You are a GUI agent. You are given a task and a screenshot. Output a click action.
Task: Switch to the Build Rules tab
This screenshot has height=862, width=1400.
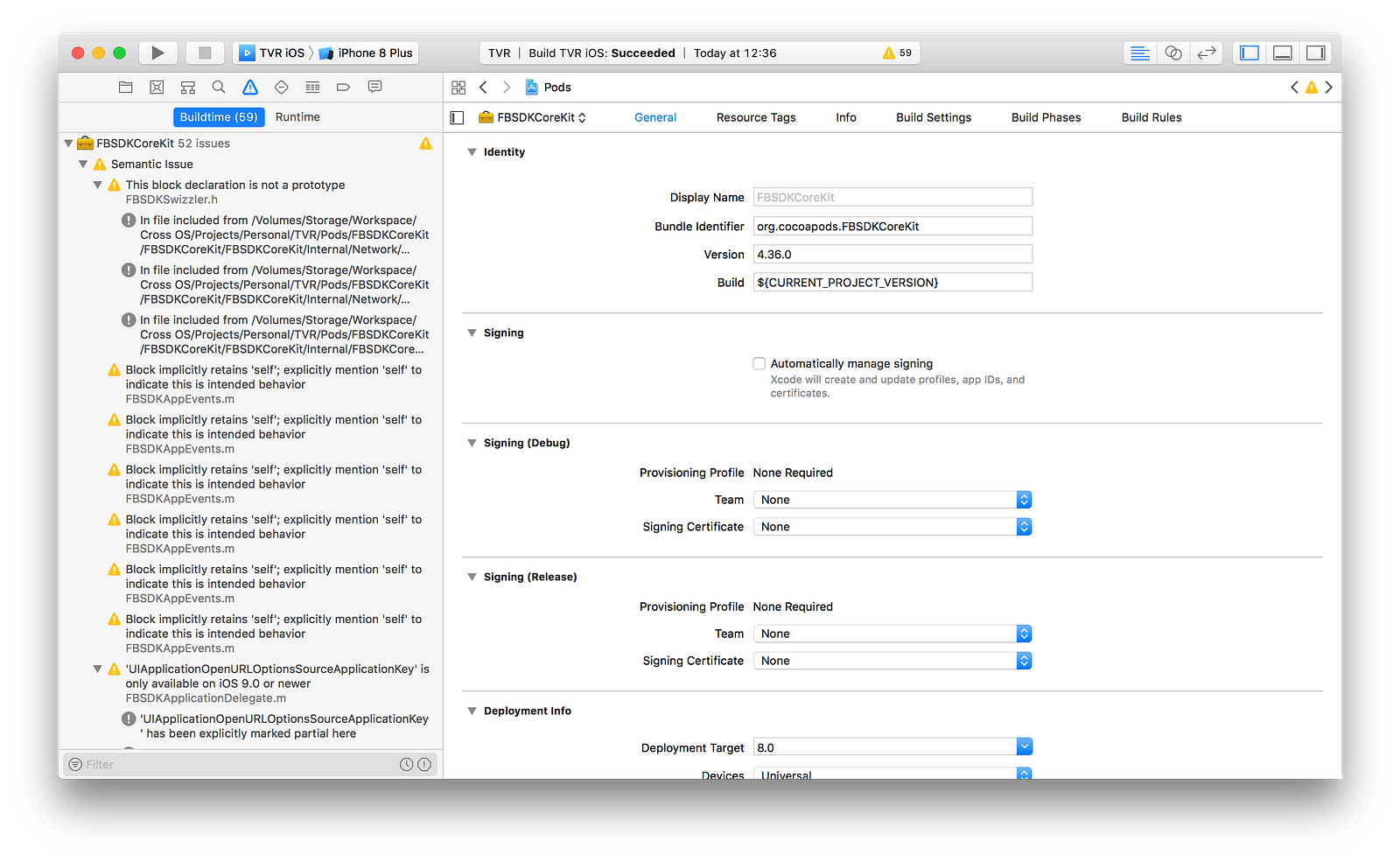1151,117
